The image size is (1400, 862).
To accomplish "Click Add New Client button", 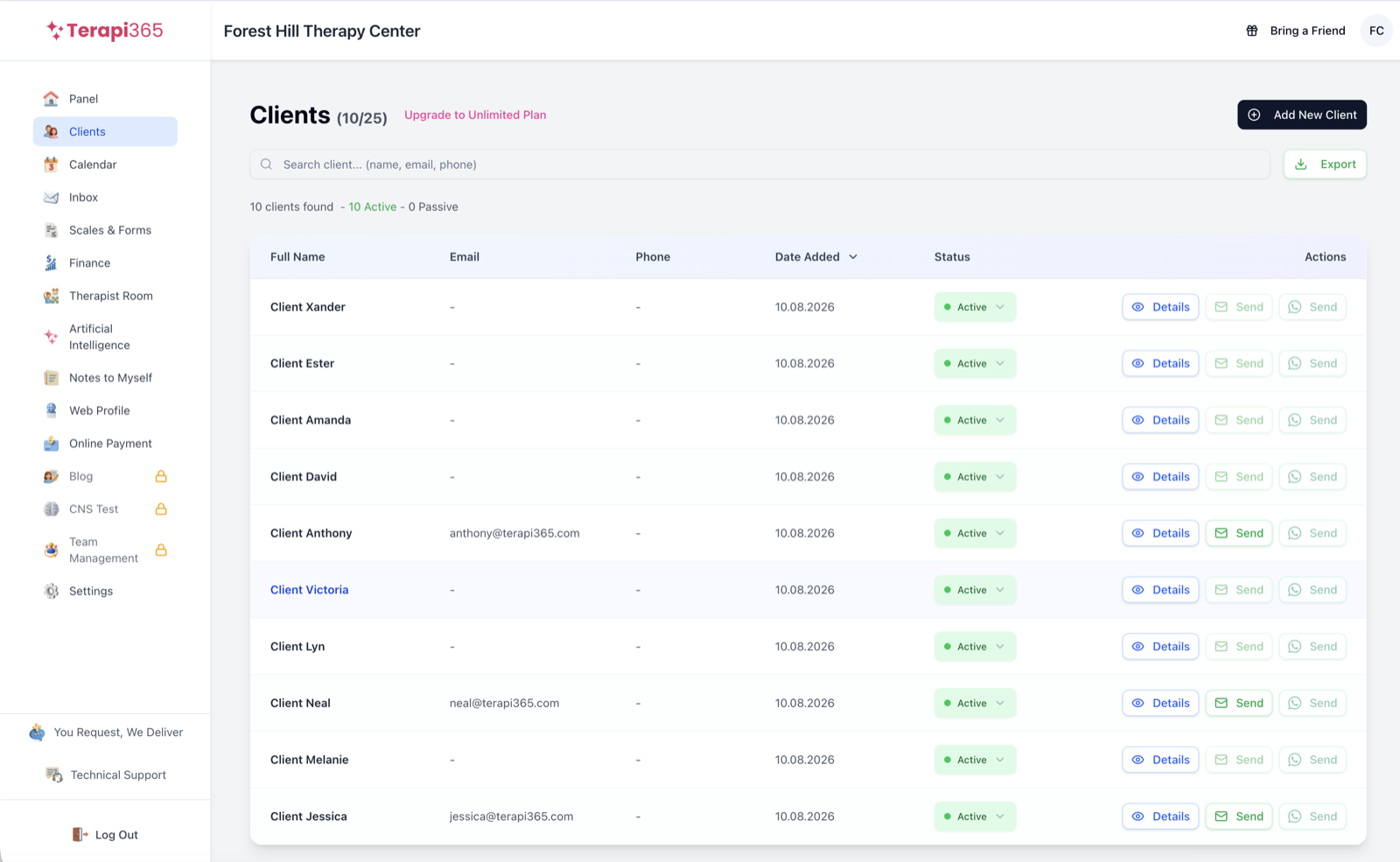I will [1302, 115].
